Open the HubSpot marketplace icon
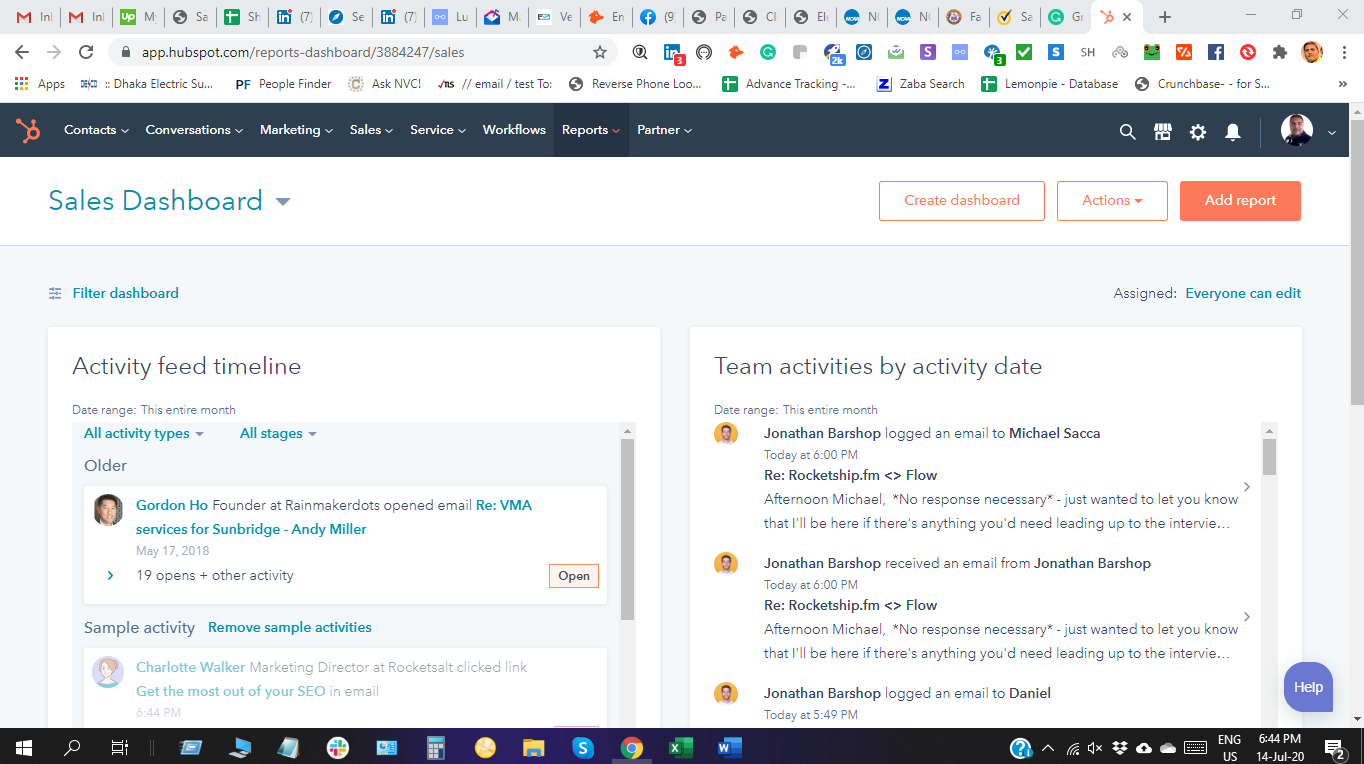The width and height of the screenshot is (1364, 764). coord(1162,131)
